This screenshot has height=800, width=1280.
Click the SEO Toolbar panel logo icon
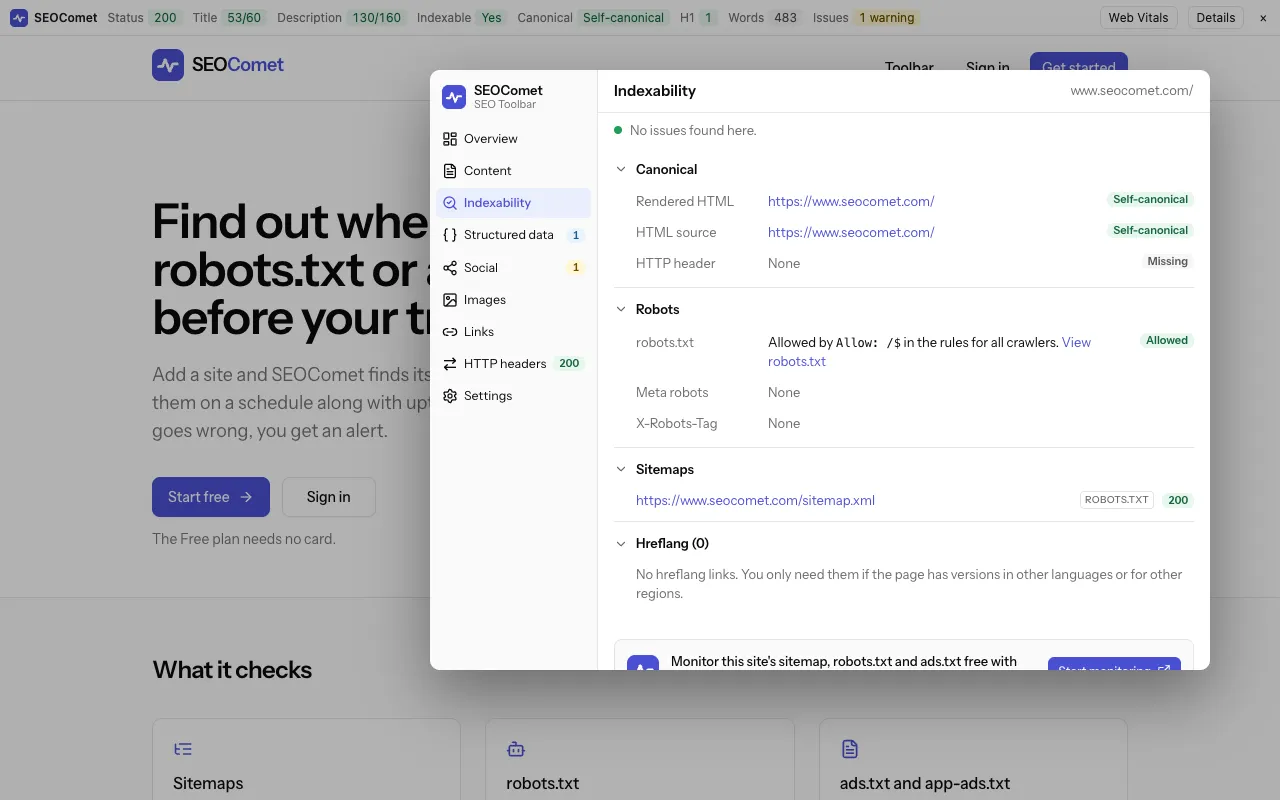click(454, 97)
